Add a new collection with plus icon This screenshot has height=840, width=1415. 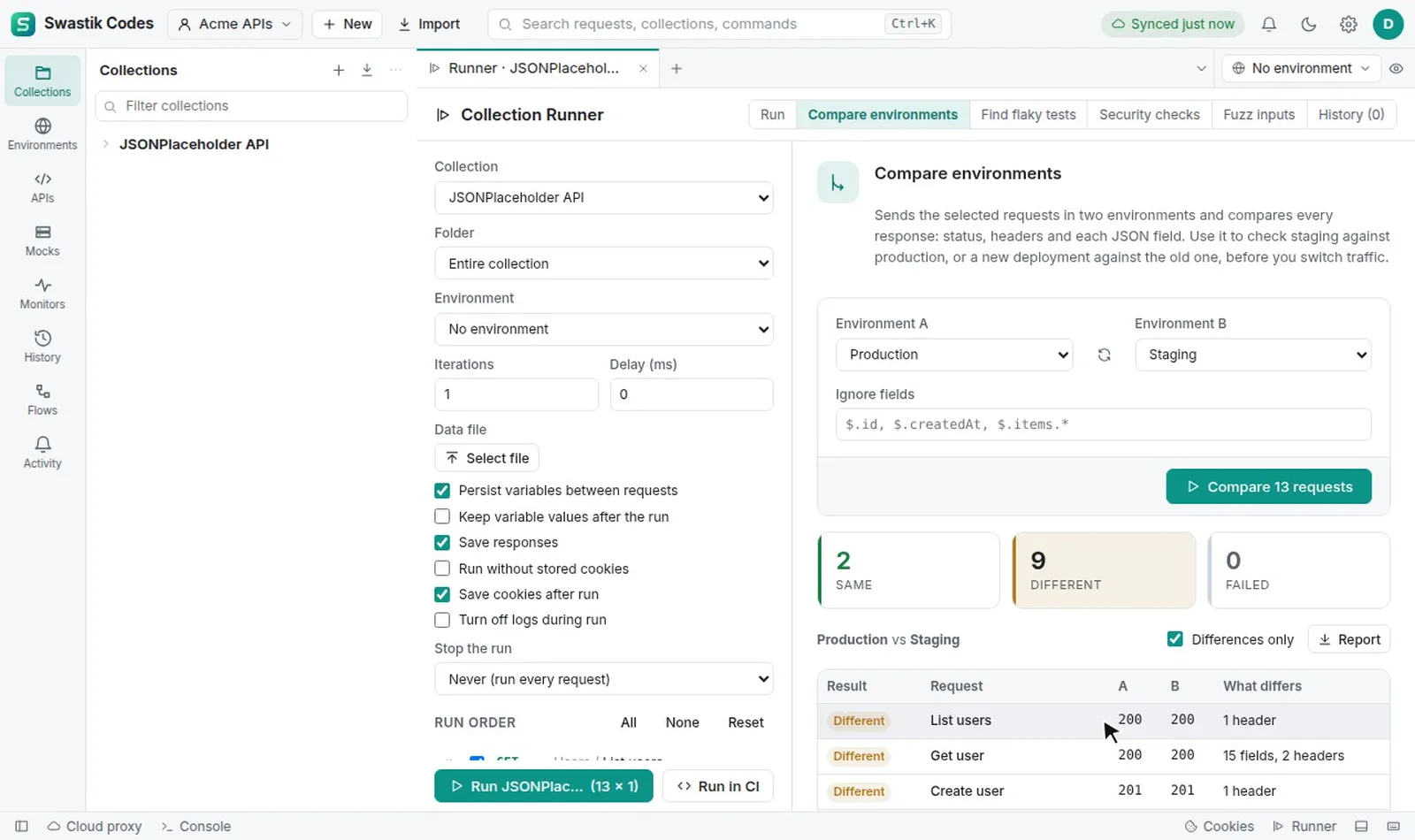pos(339,70)
